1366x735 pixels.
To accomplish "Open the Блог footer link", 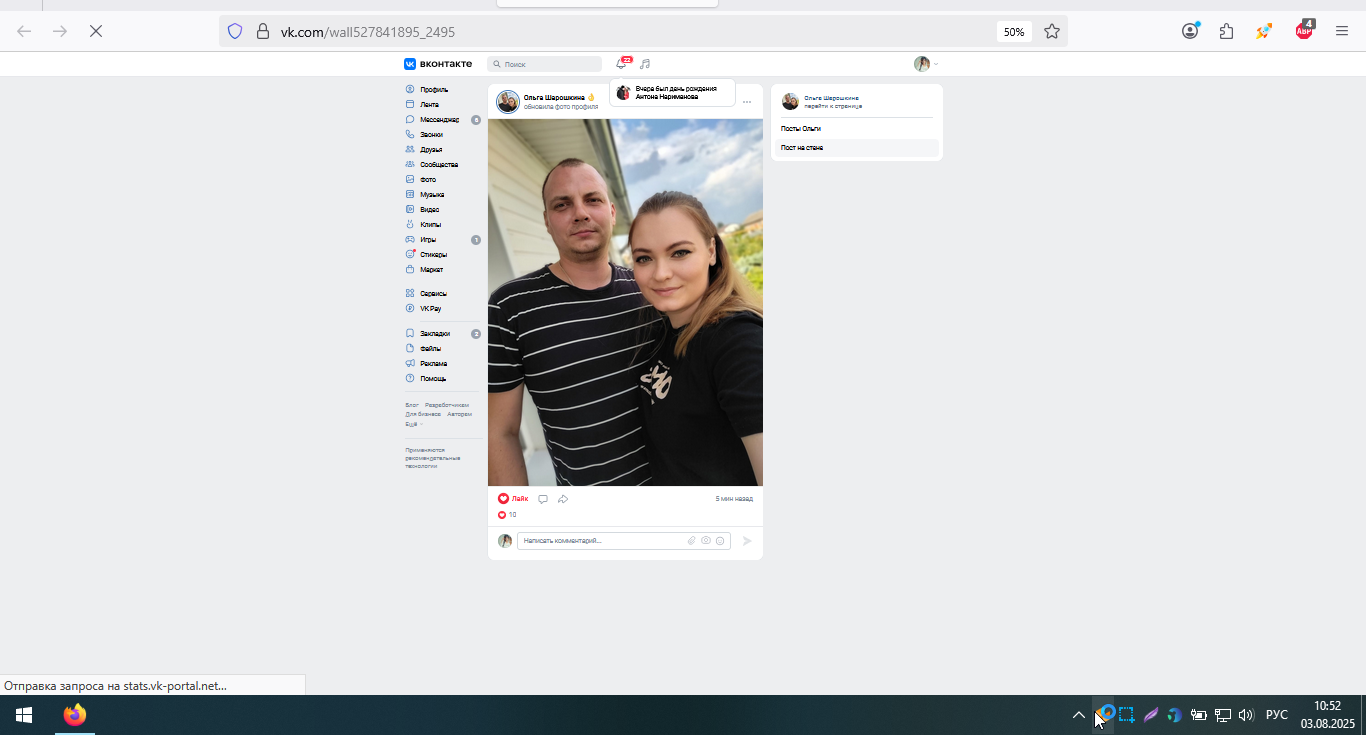I will coord(412,405).
